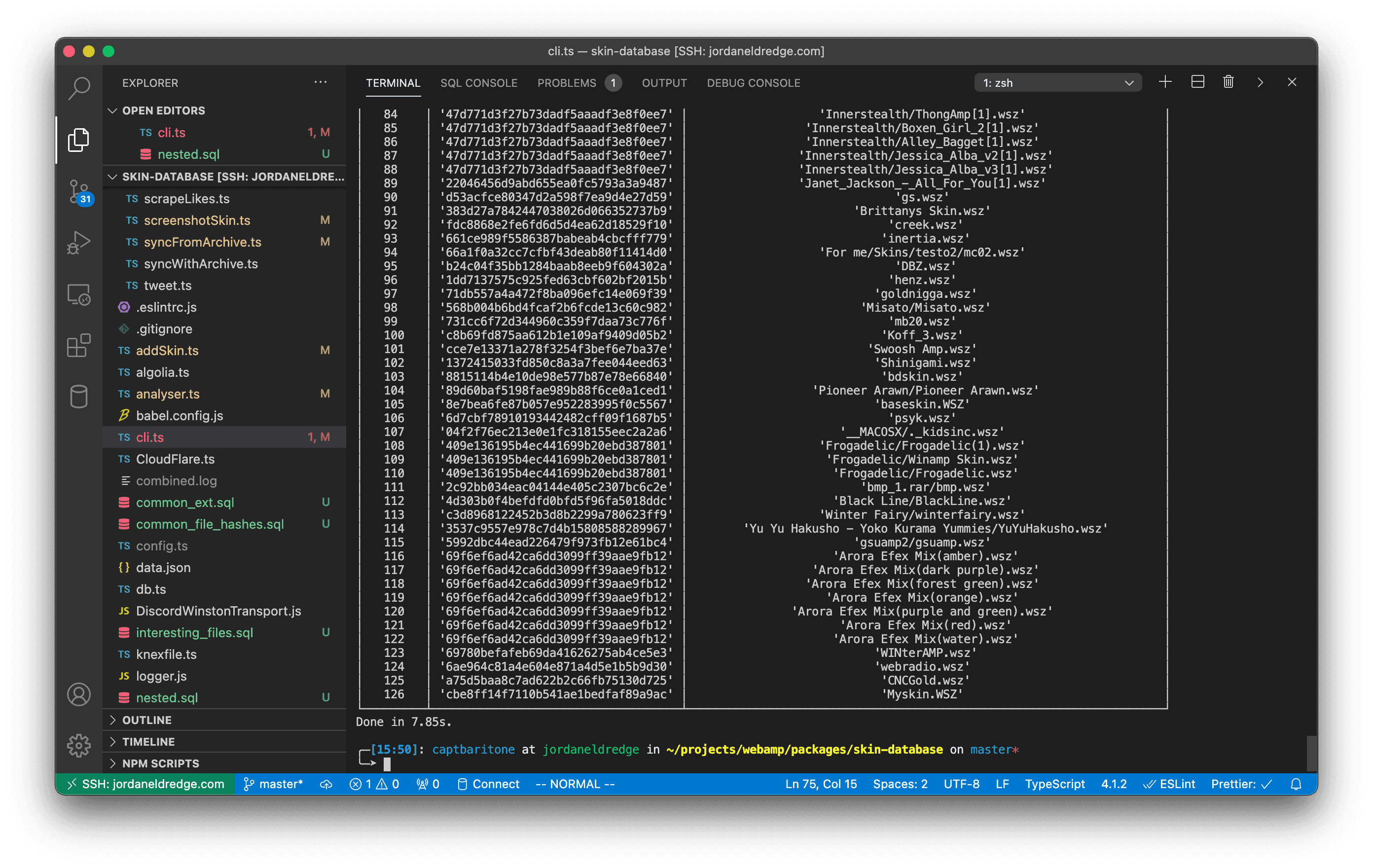Split the terminal pane
This screenshot has height=868, width=1373.
click(x=1197, y=82)
